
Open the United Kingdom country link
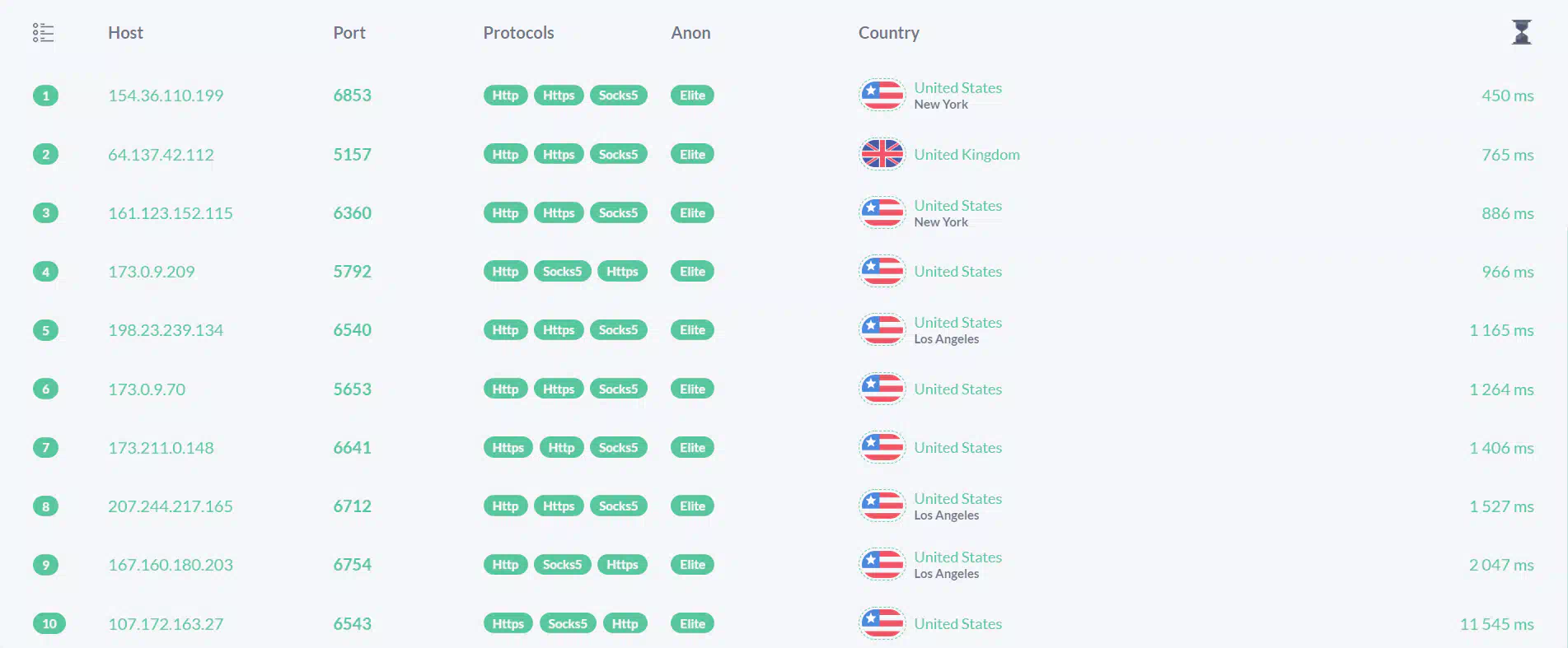967,155
